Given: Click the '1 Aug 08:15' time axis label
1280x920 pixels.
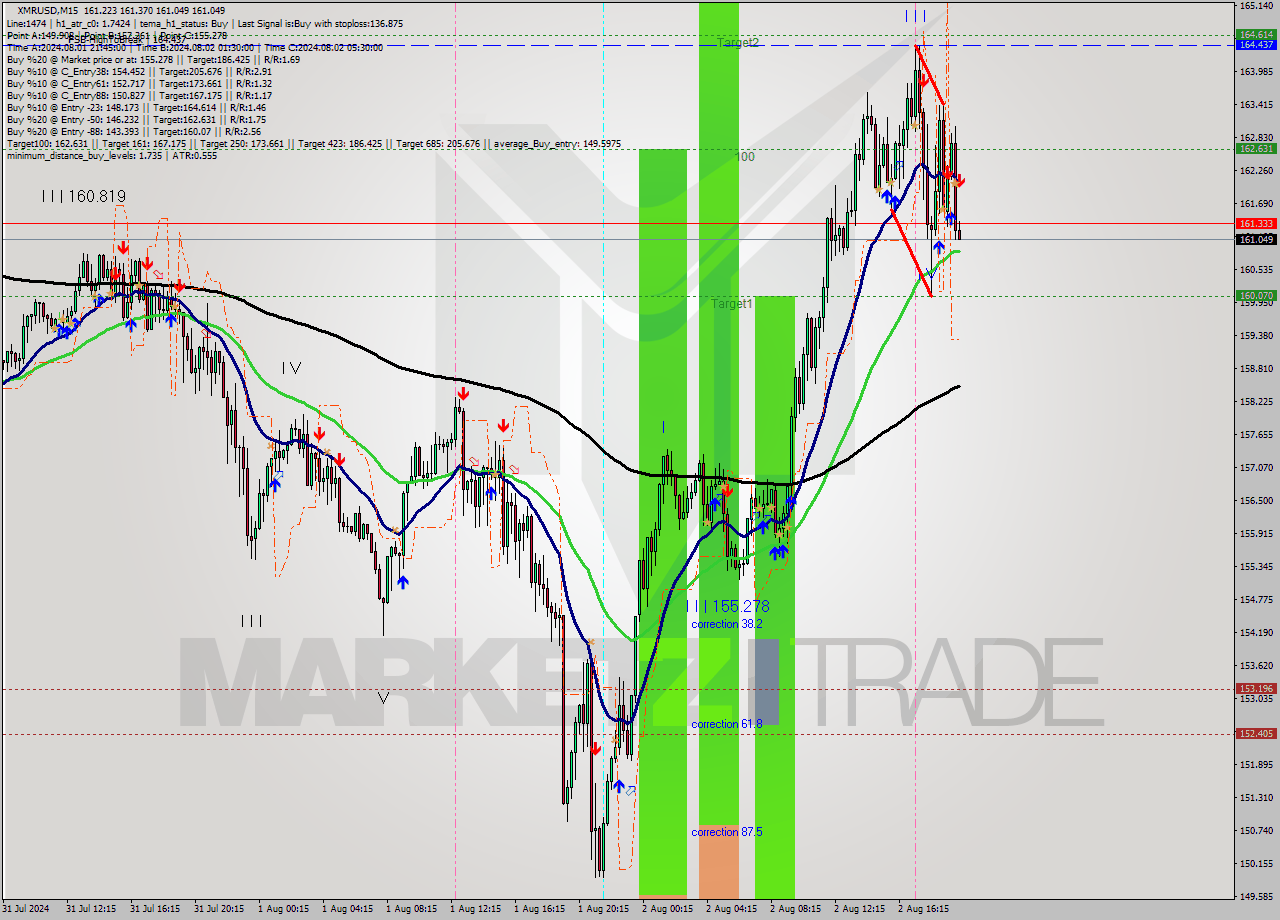Looking at the screenshot, I should (411, 909).
